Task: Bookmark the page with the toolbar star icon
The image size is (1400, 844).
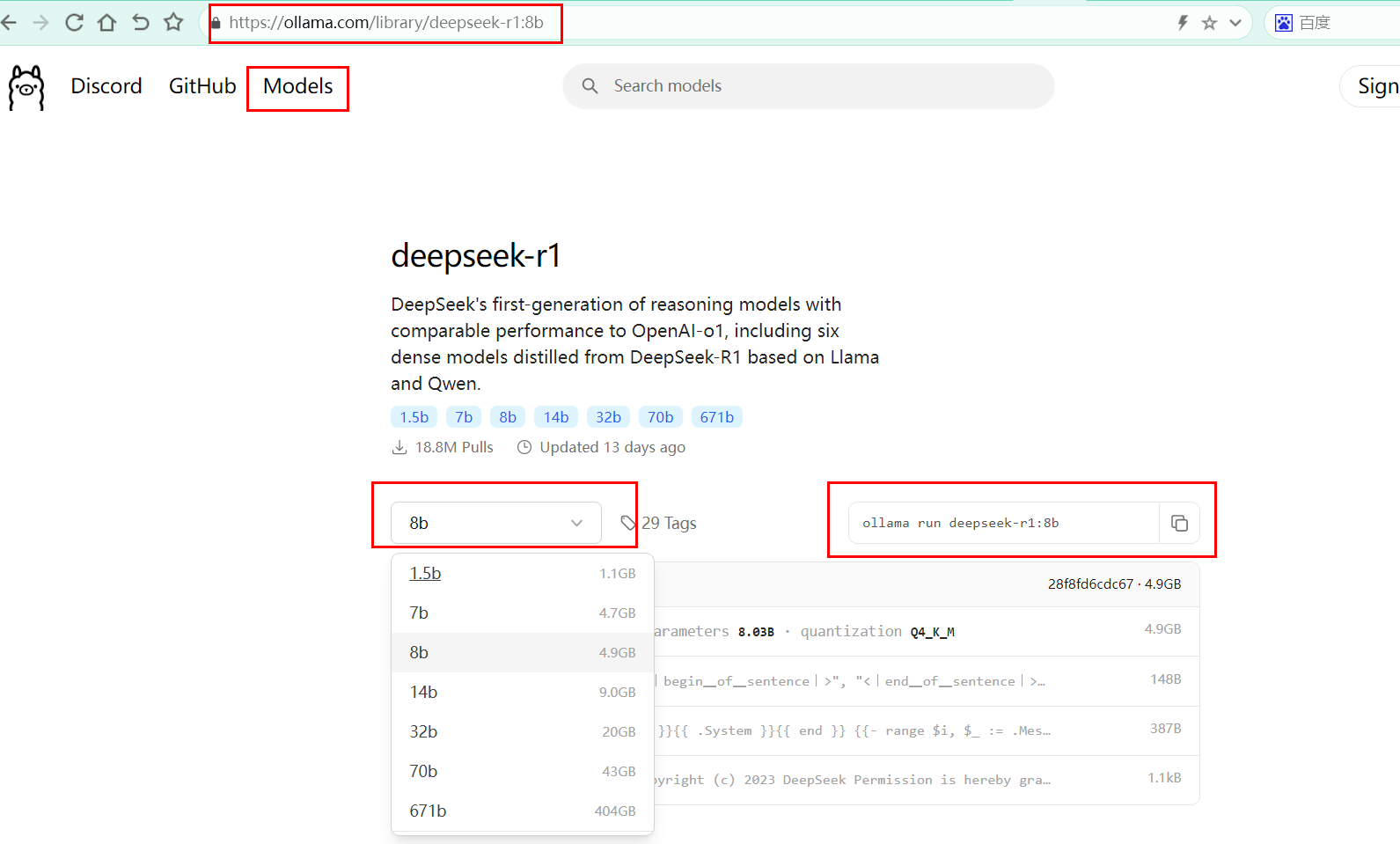Action: point(173,23)
